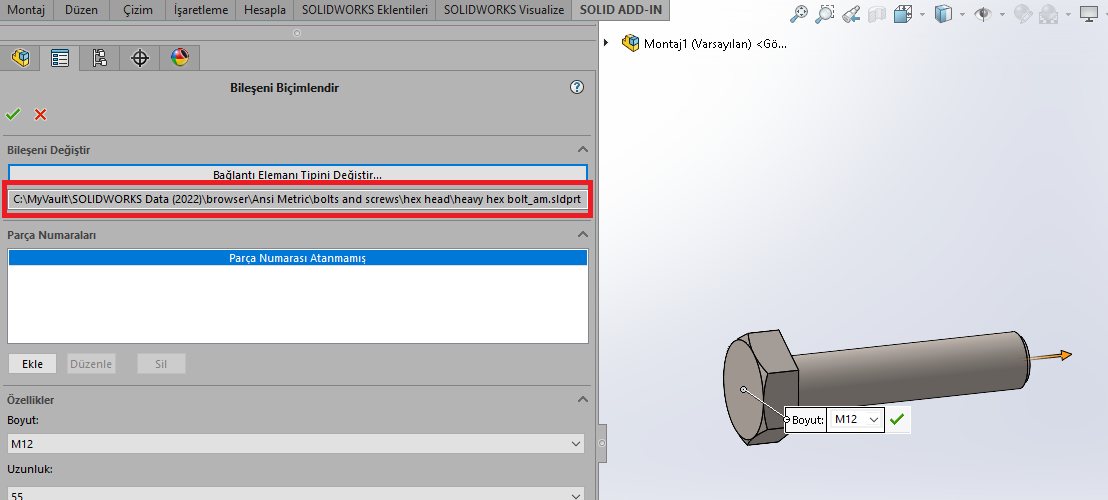This screenshot has width=1108, height=500.
Task: Select the Zoom to Area tool
Action: [824, 14]
